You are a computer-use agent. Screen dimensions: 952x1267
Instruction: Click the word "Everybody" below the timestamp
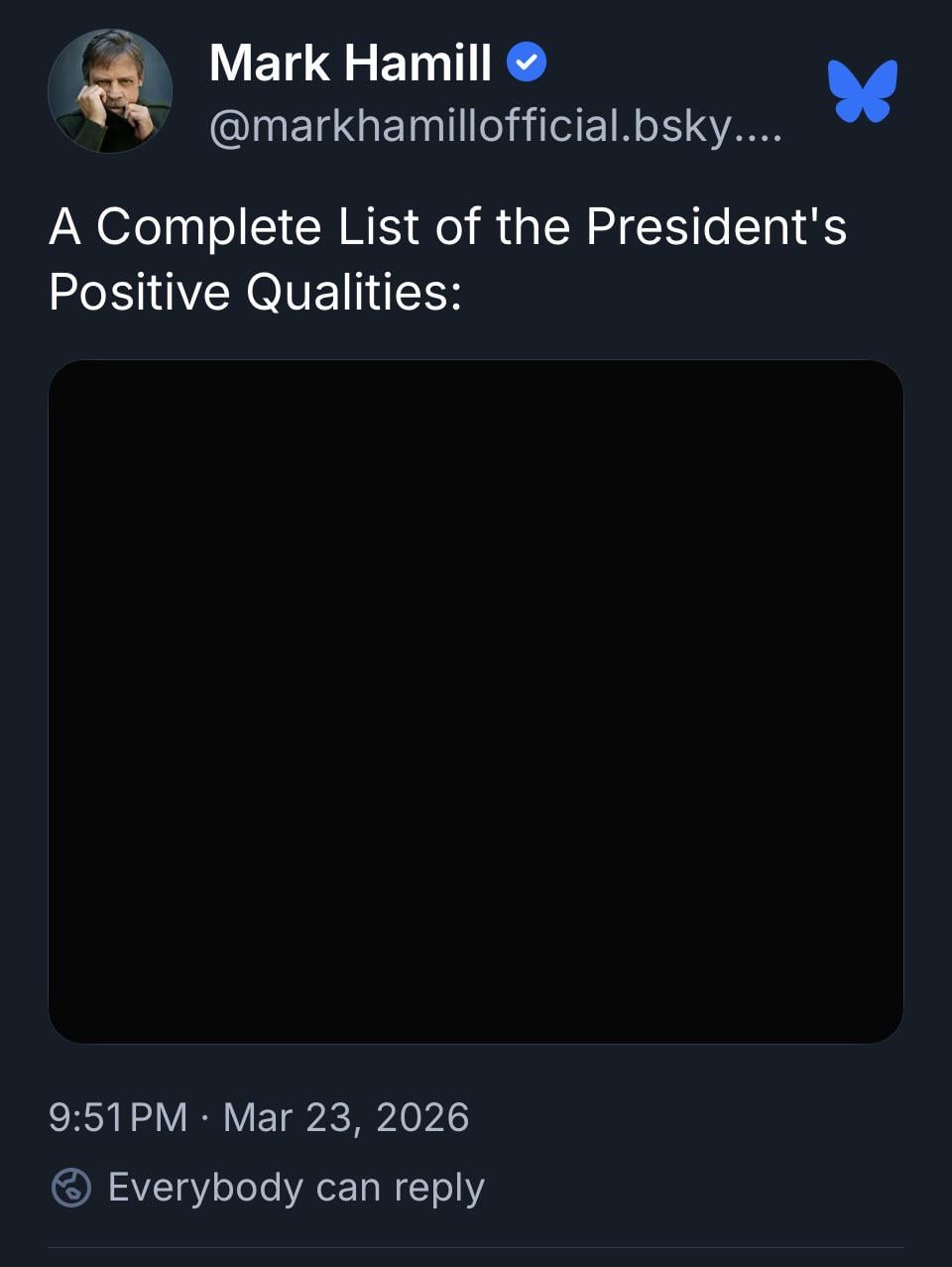[205, 1187]
